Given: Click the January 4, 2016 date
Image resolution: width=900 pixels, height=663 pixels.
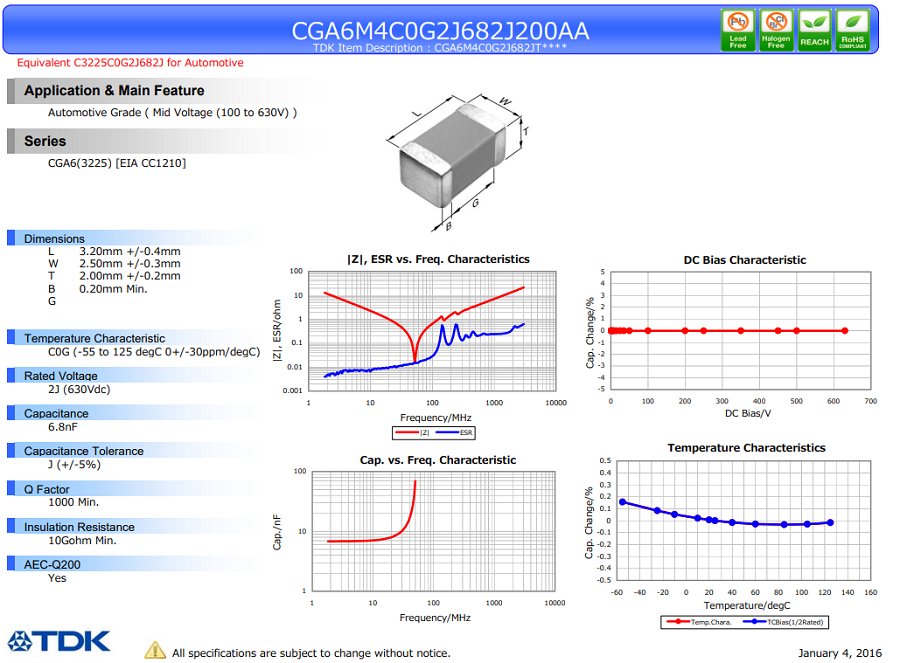Looking at the screenshot, I should (x=840, y=653).
